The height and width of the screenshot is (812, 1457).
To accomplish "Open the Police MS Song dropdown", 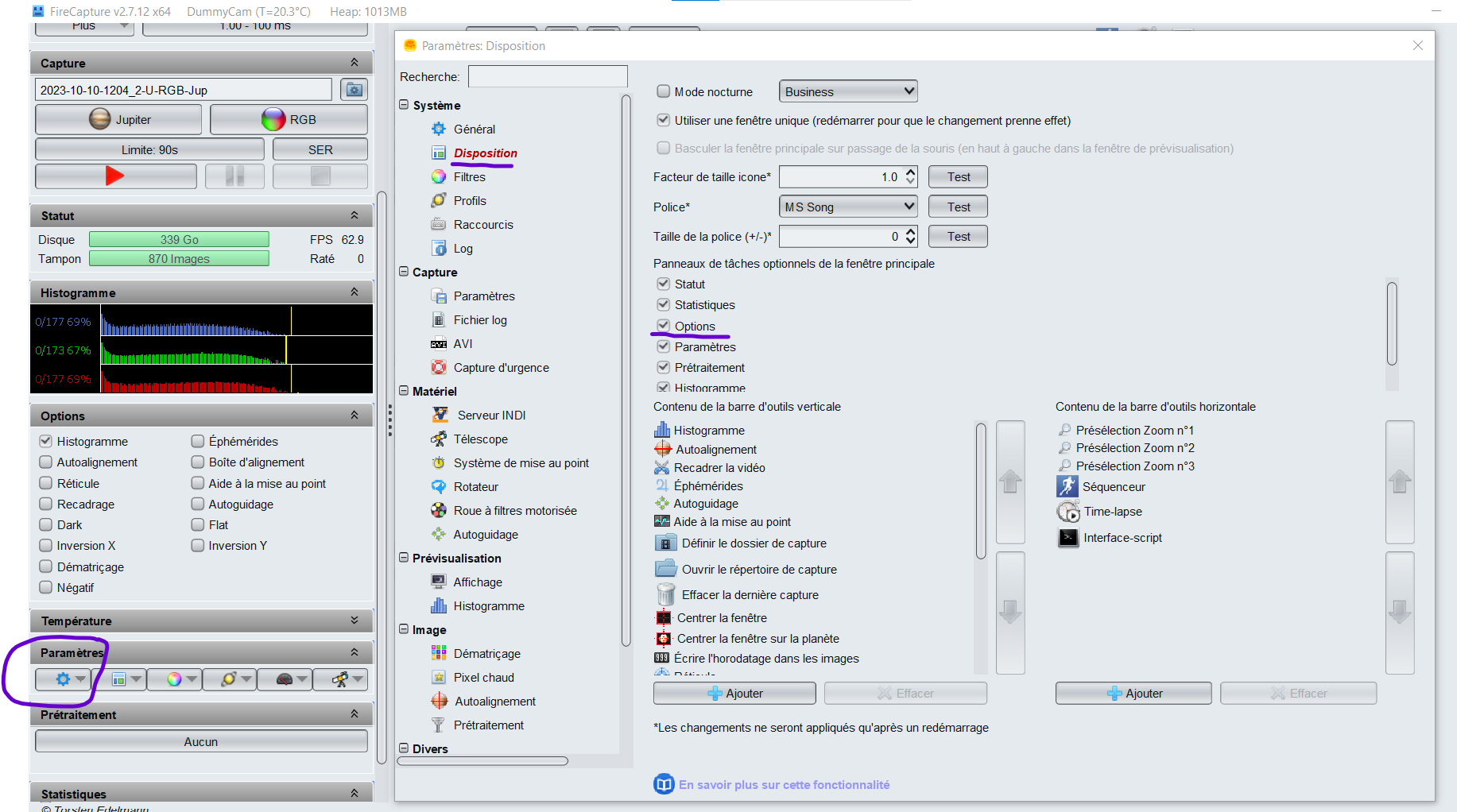I will (848, 207).
